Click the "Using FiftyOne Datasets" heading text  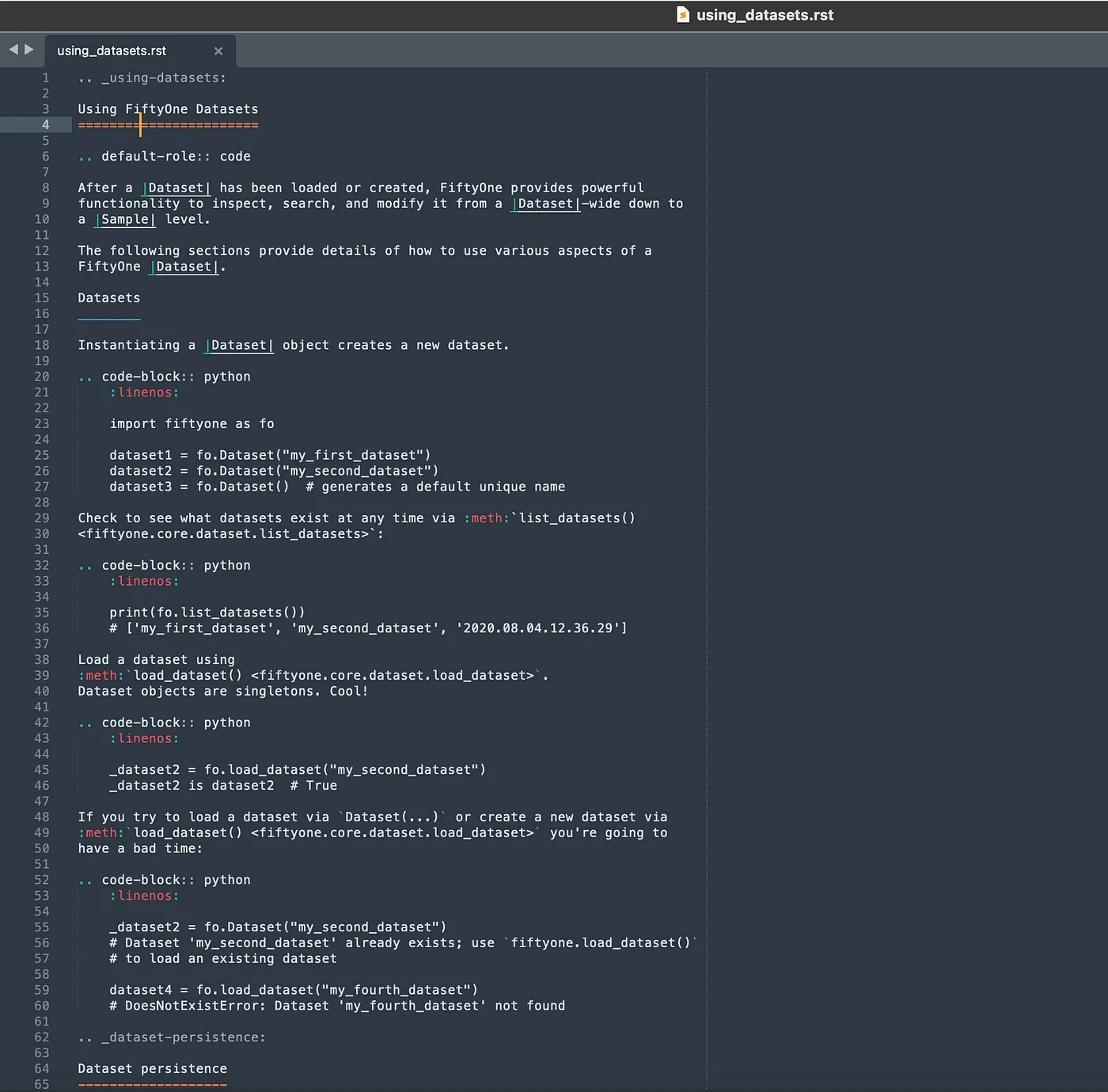click(168, 109)
